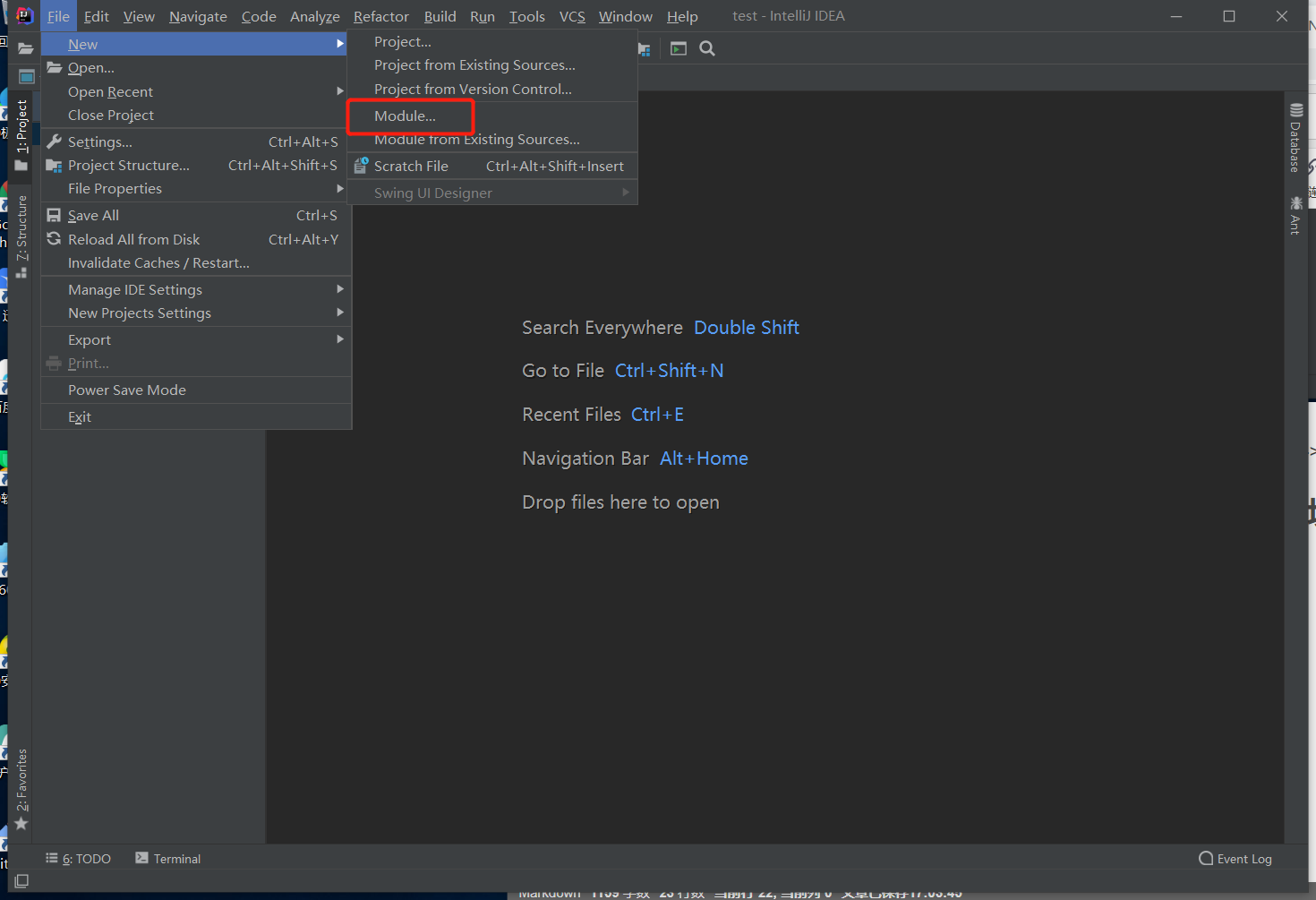Toggle Power Save Mode

(196, 390)
